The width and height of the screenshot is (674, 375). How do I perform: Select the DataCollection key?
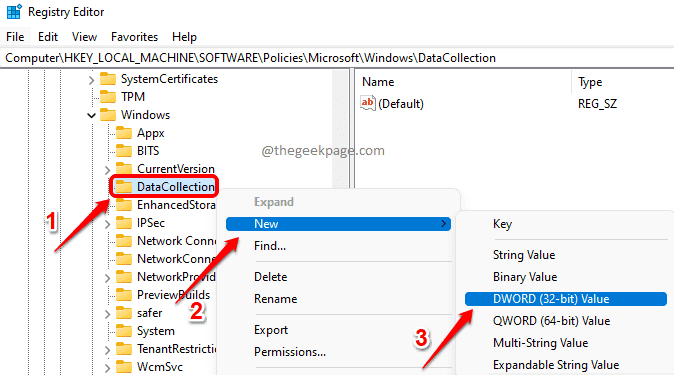point(176,187)
